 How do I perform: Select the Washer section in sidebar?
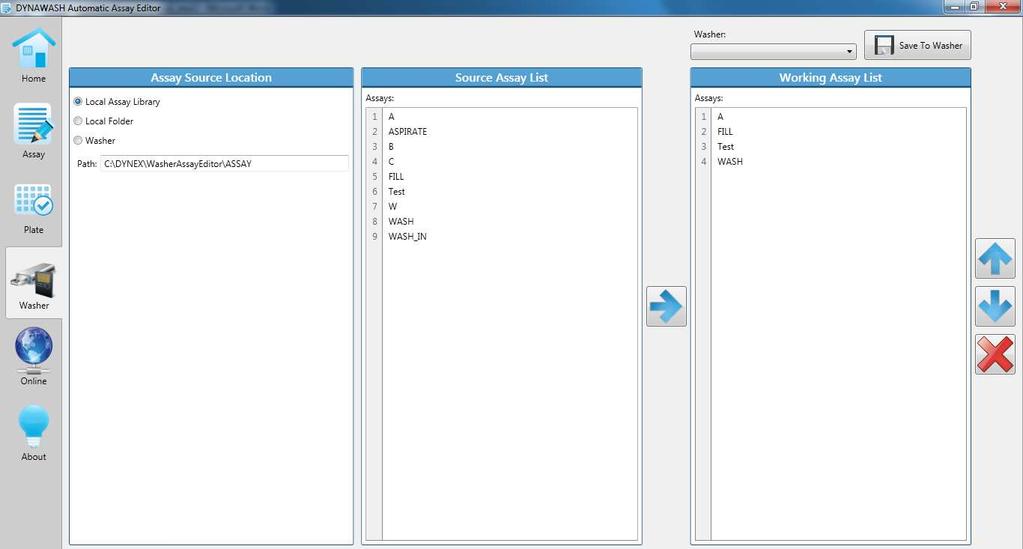tap(33, 284)
